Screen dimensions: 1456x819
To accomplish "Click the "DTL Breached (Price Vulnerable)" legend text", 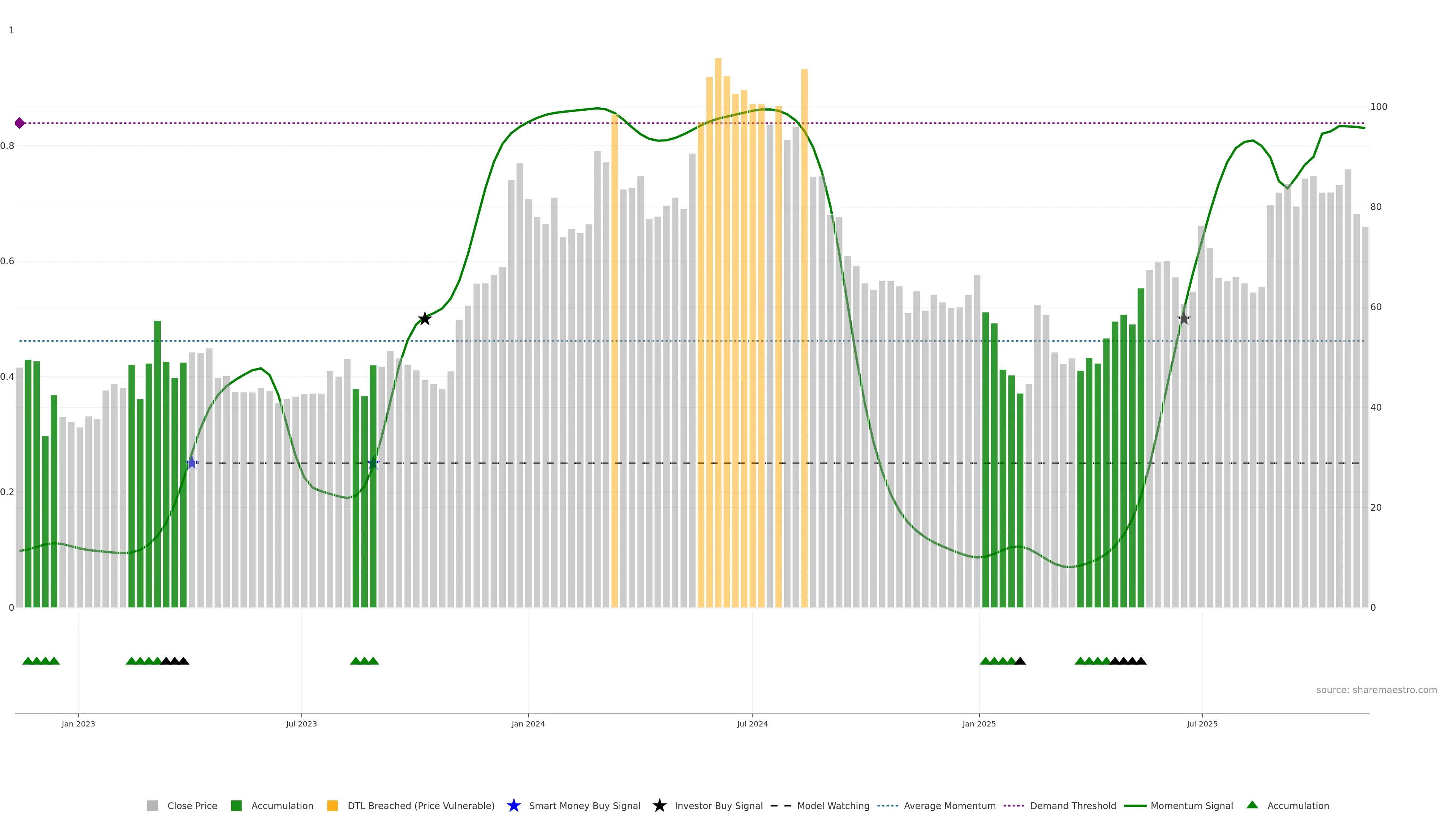I will tap(420, 805).
